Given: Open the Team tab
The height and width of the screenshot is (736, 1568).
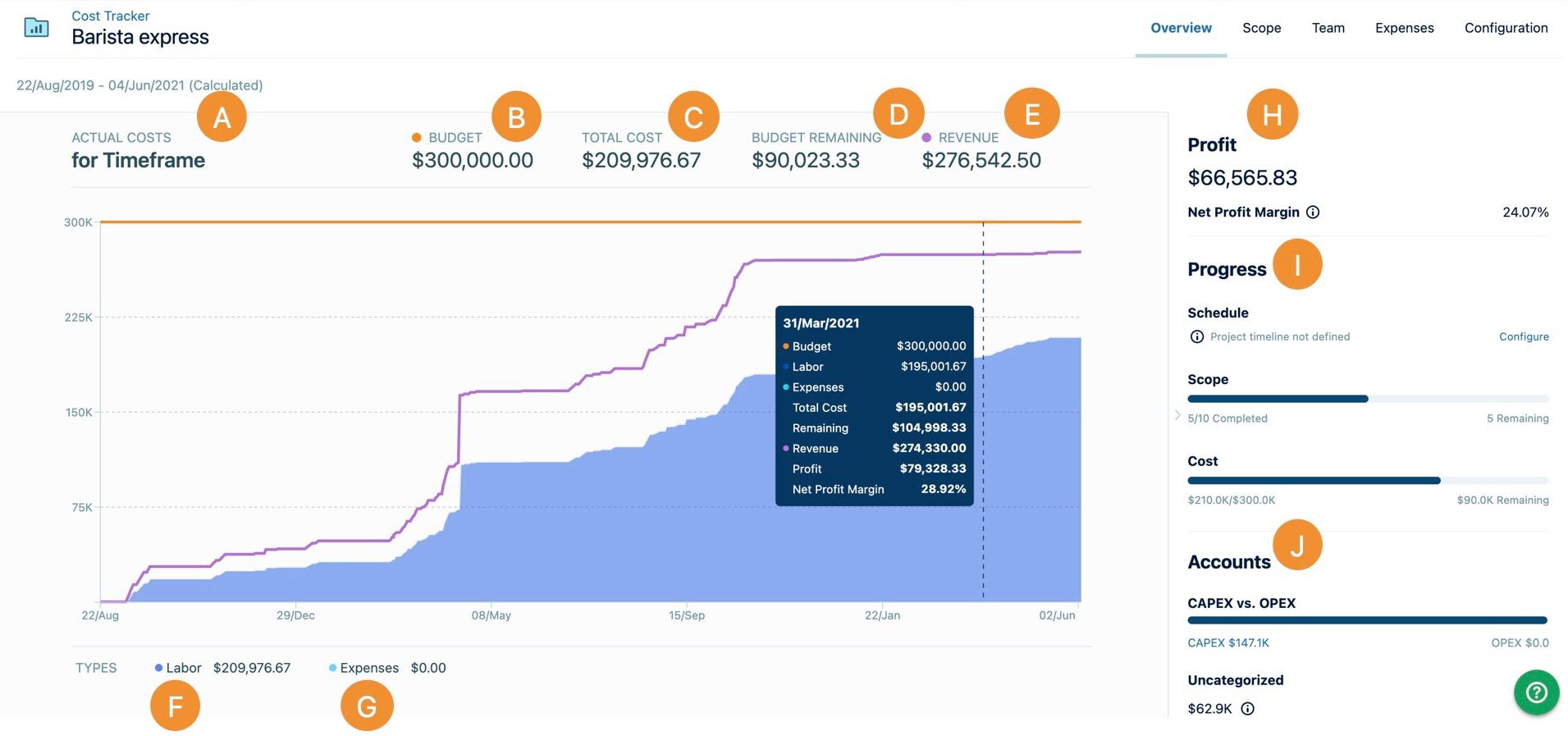Looking at the screenshot, I should 1328,27.
